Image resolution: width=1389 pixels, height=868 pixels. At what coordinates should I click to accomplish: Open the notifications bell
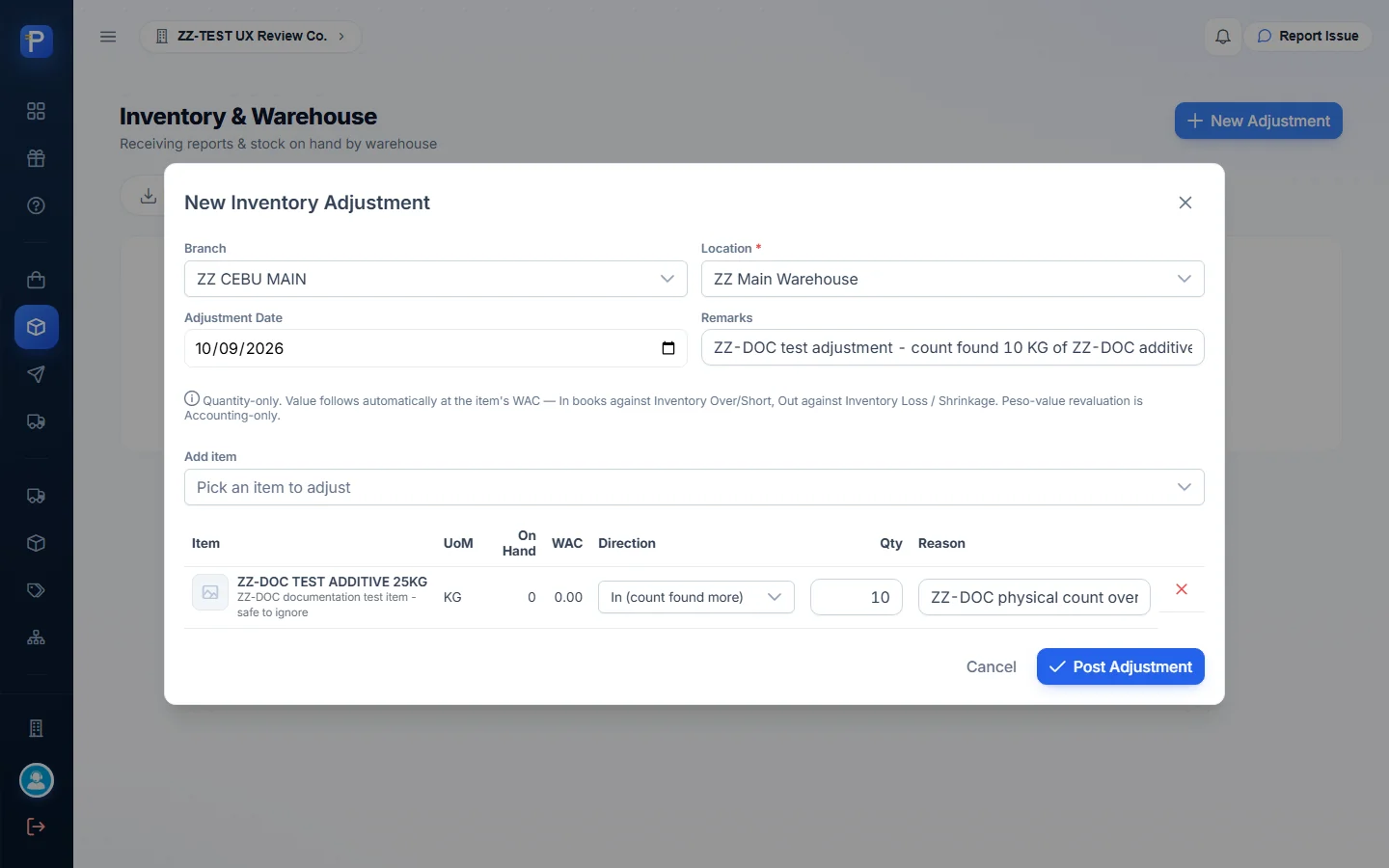tap(1223, 37)
